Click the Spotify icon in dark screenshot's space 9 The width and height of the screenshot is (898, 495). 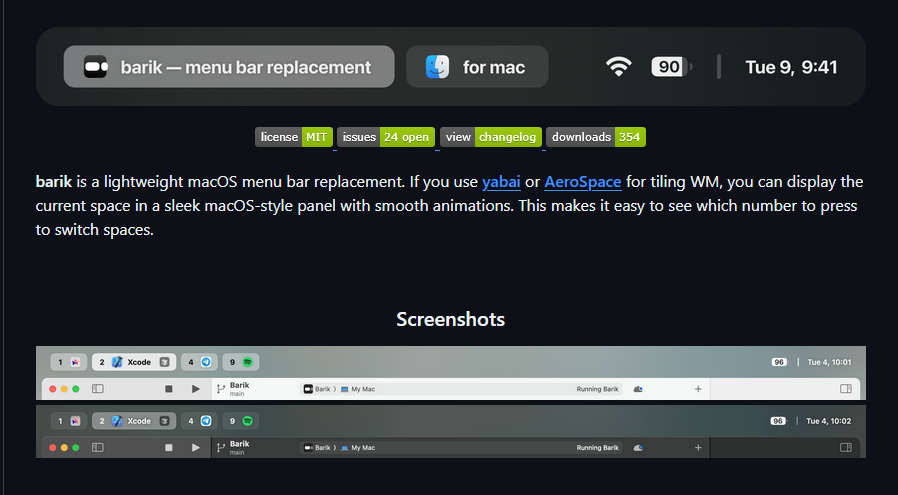[247, 421]
